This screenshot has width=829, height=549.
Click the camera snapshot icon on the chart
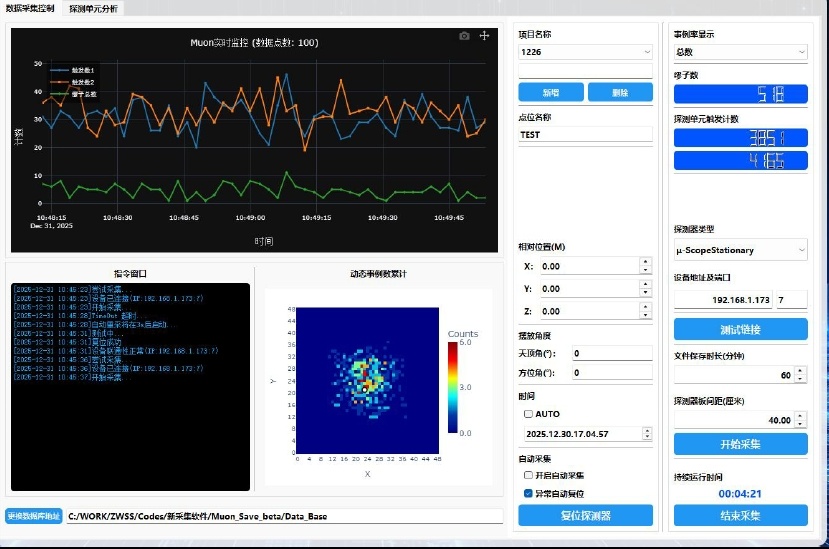[464, 36]
